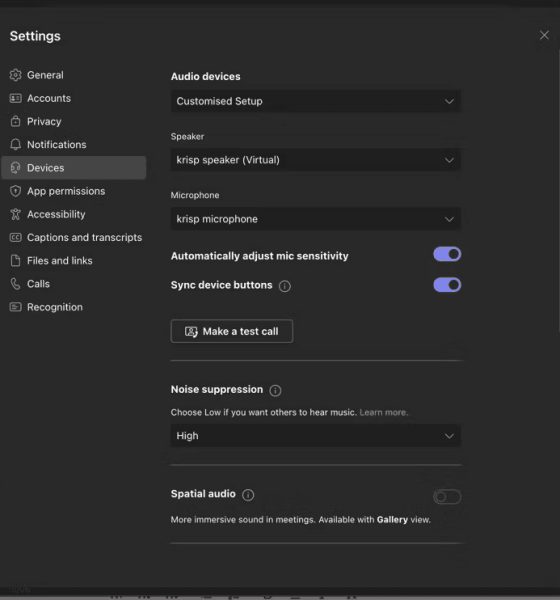
Task: Click the Privacy lock icon
Action: pos(15,121)
